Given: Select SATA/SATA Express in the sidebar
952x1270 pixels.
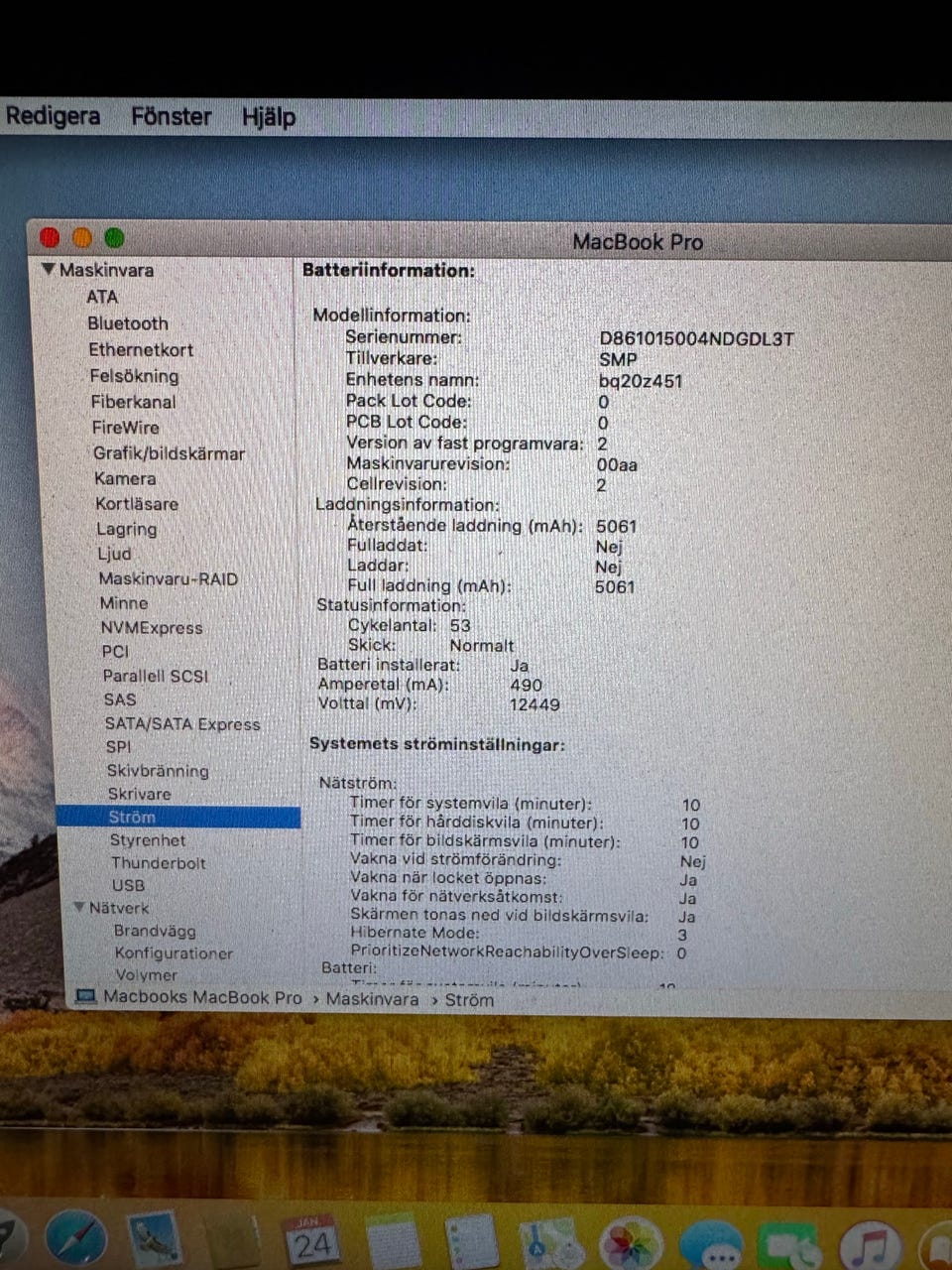Looking at the screenshot, I should [182, 724].
